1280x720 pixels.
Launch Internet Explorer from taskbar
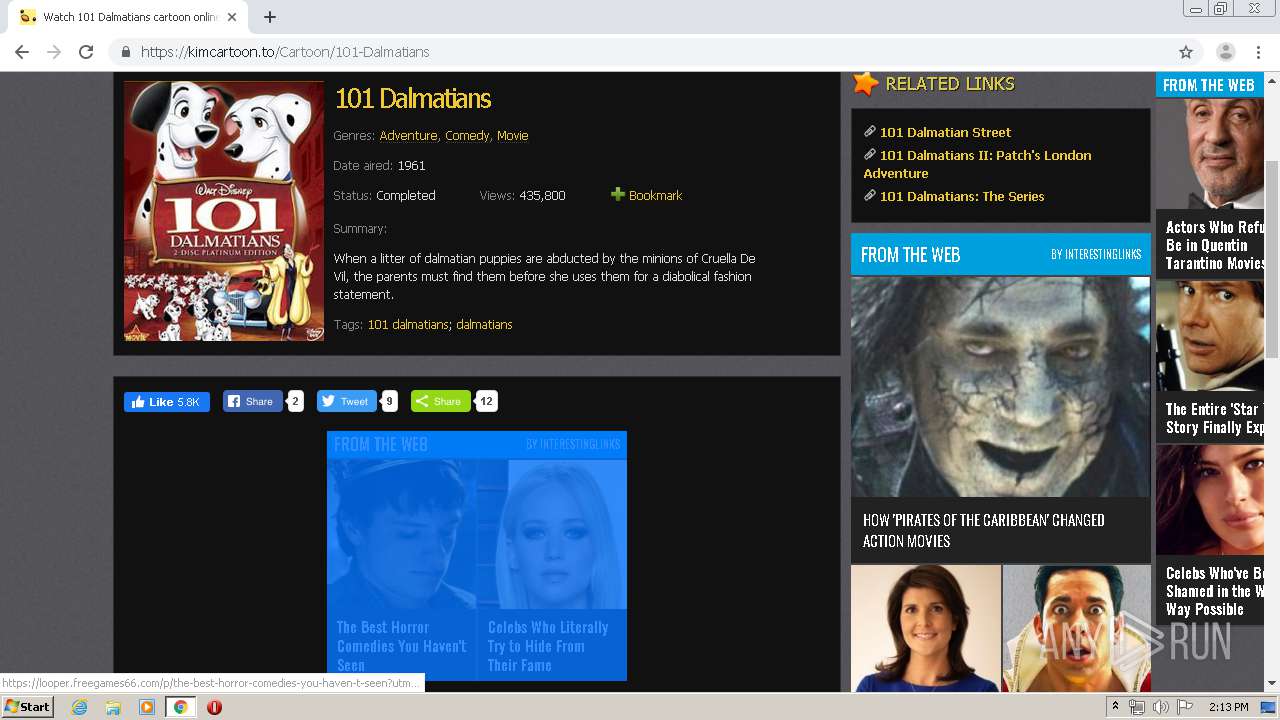(79, 707)
